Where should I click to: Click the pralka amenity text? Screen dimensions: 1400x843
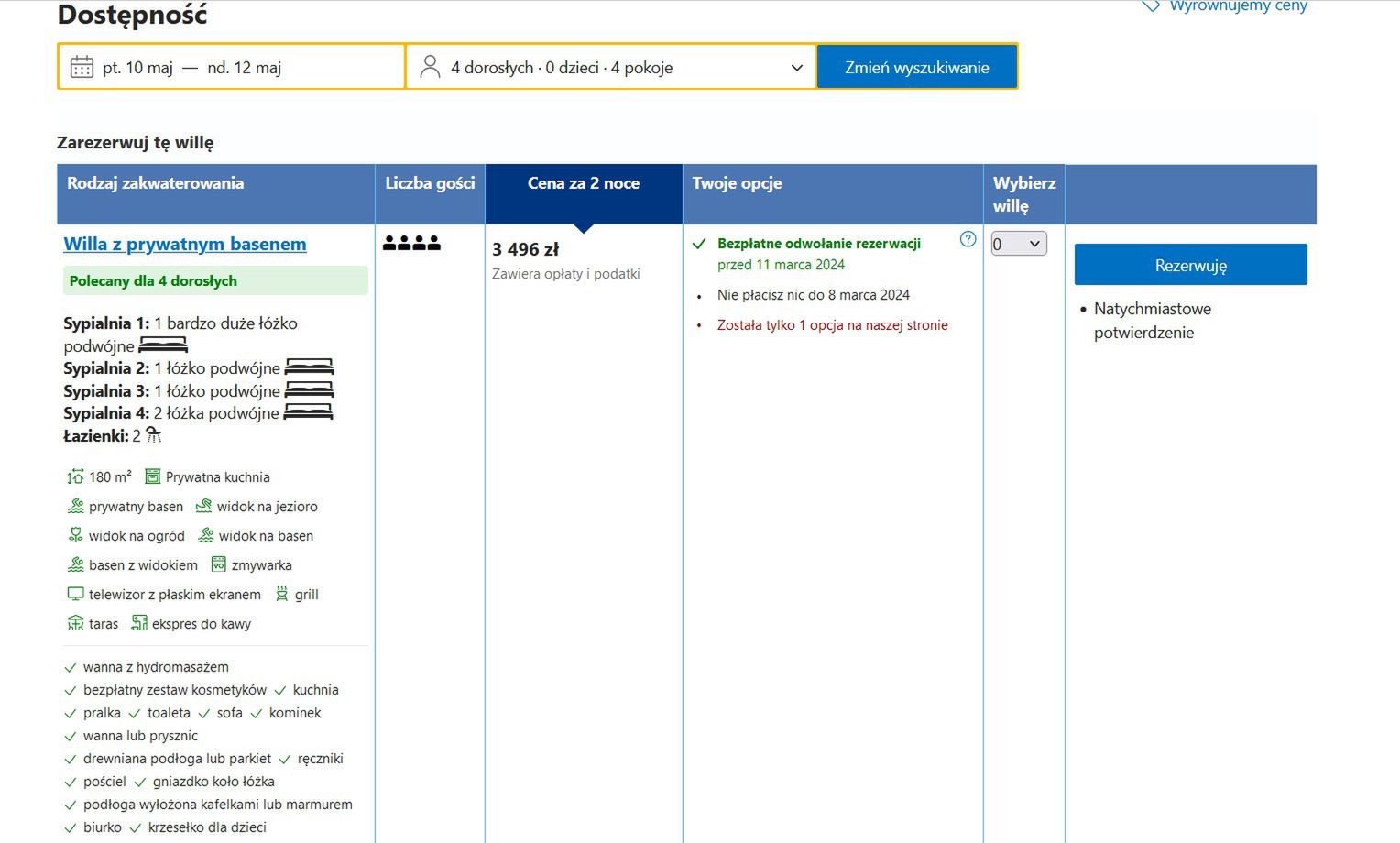[102, 713]
